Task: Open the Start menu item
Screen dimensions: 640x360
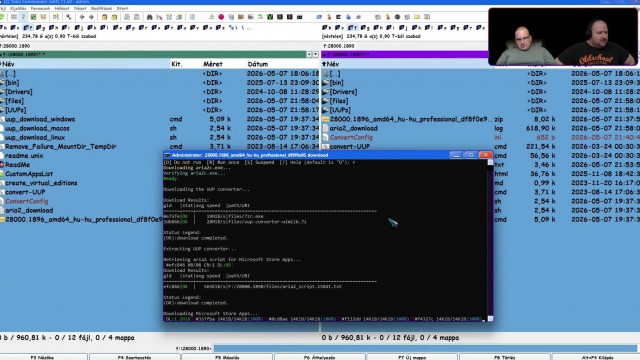Action: click(122, 8)
